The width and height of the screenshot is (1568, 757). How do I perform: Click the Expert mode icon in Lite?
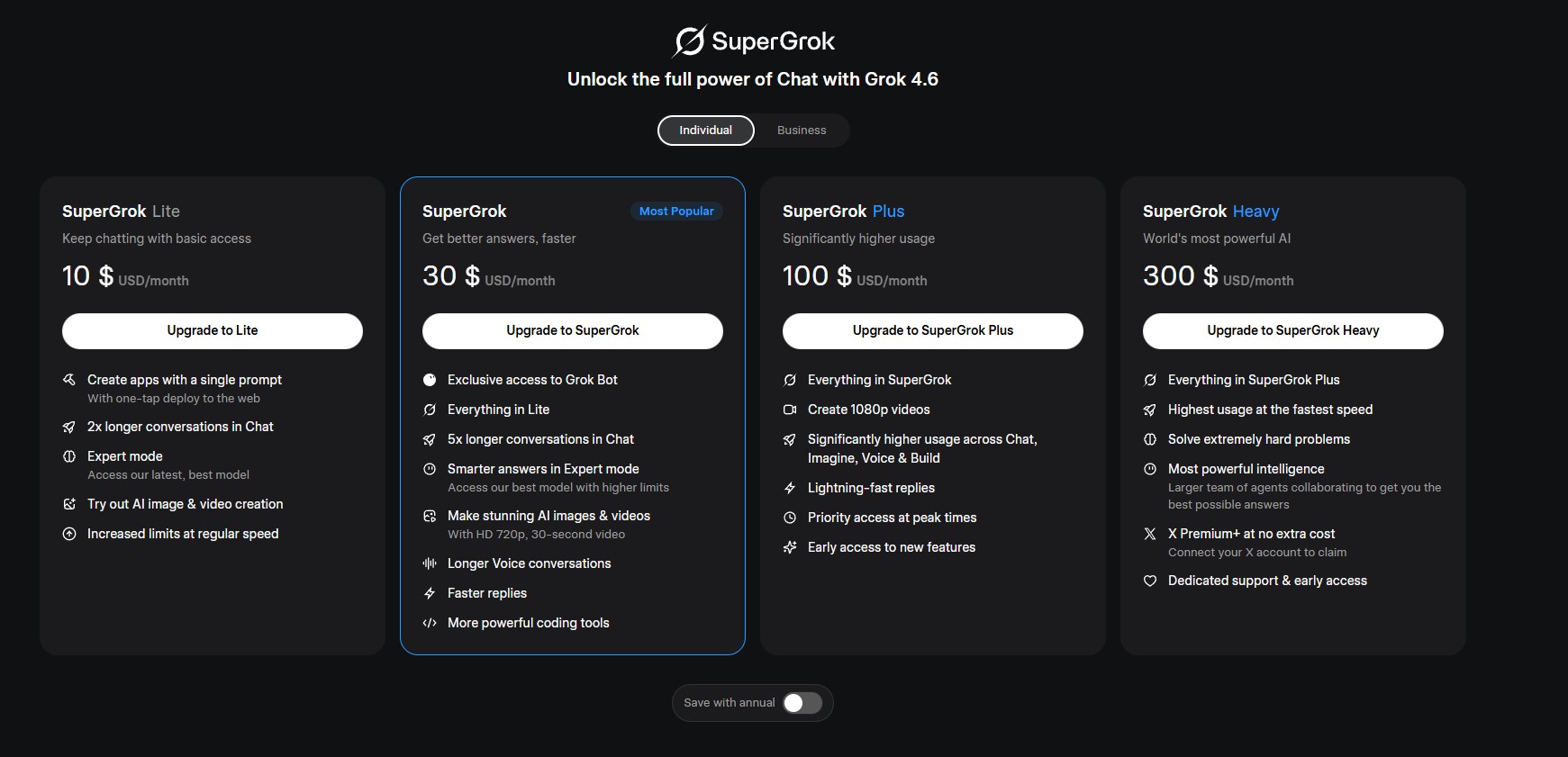pyautogui.click(x=69, y=456)
